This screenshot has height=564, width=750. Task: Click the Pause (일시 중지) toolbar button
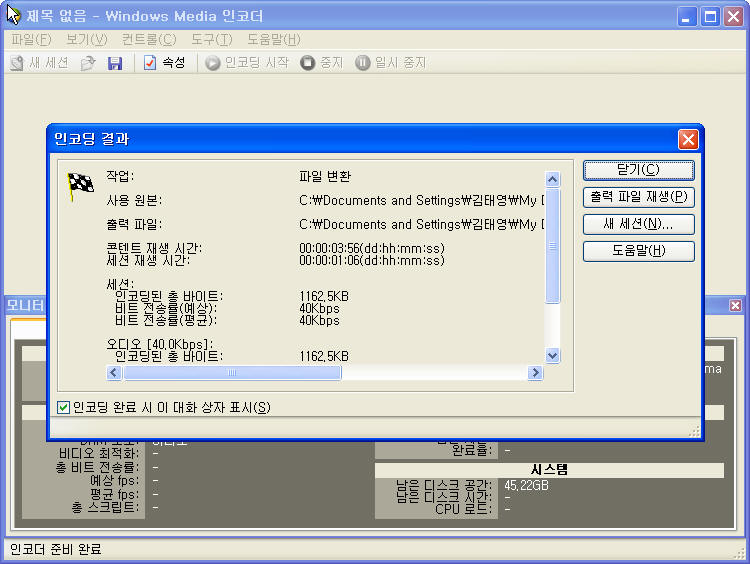(x=390, y=63)
